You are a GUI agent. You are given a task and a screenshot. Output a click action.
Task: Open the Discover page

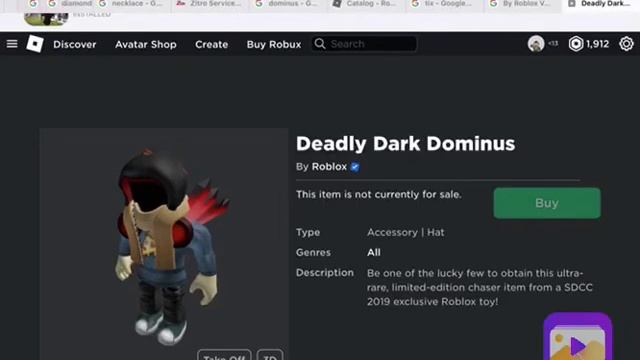(75, 44)
